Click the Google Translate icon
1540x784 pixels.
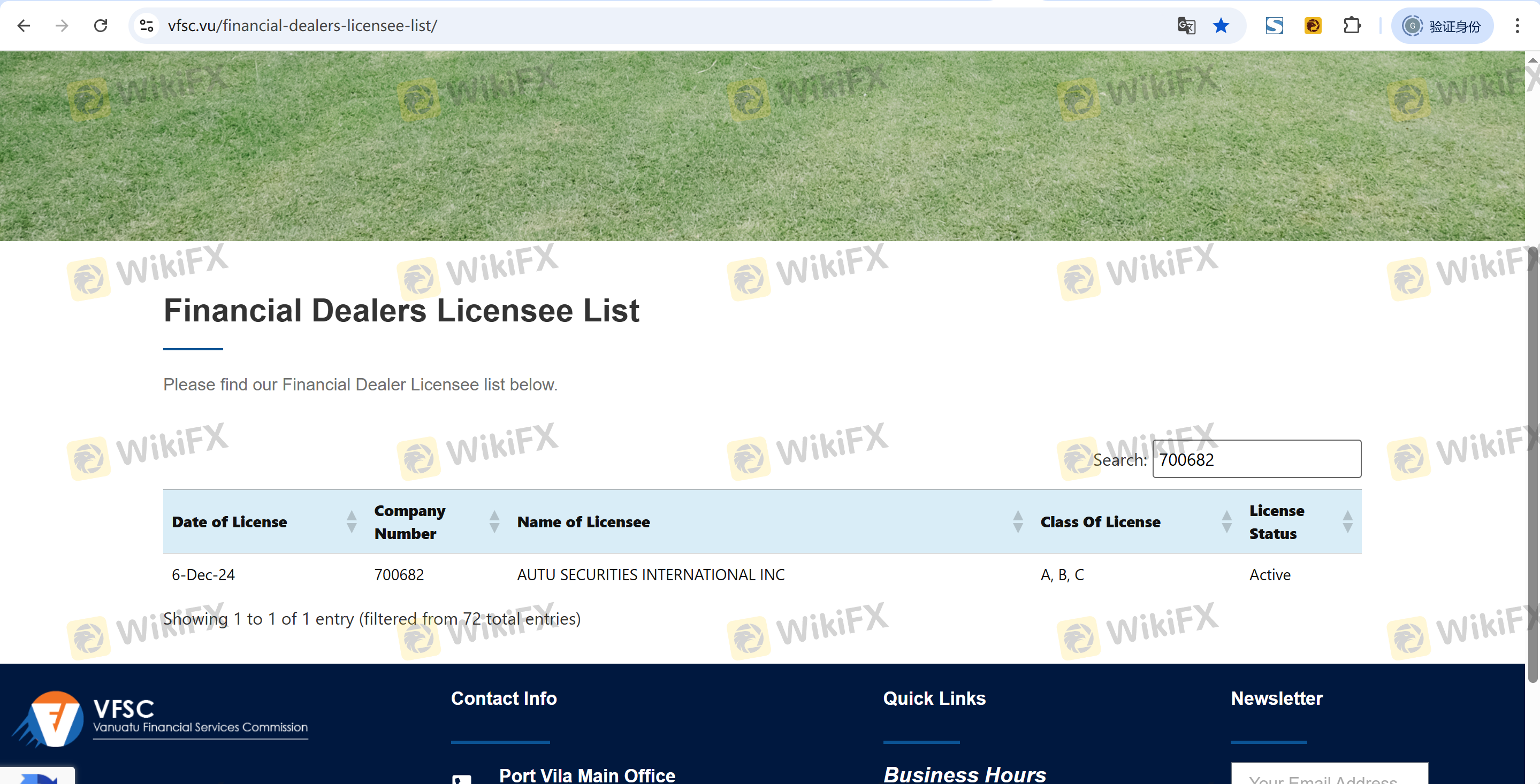[1186, 26]
